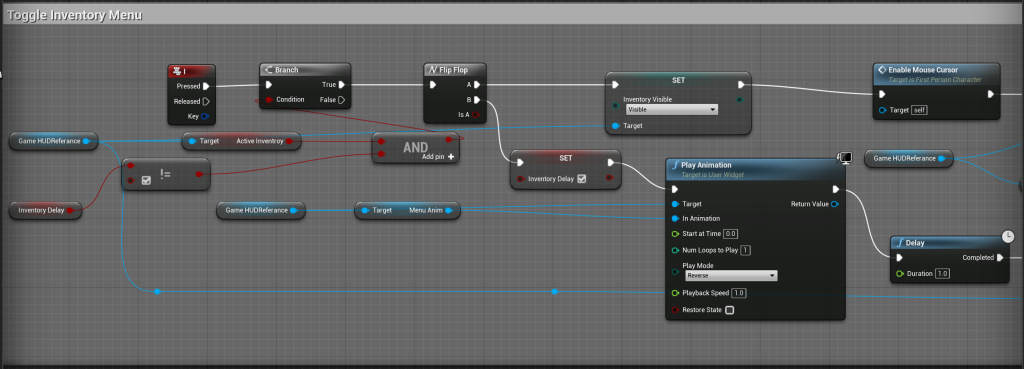Click the Is A boolean pin on Flip Flop
The height and width of the screenshot is (369, 1024).
[x=475, y=115]
